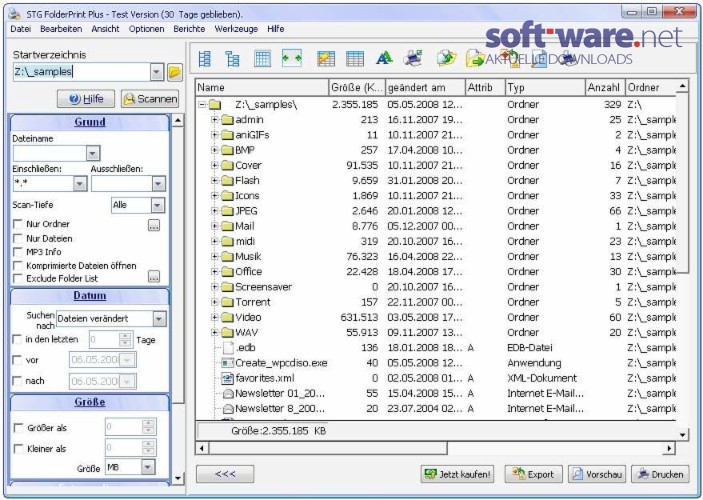The height and width of the screenshot is (500, 703).
Task: Click the Jetzt kaufen! button
Action: pyautogui.click(x=457, y=474)
